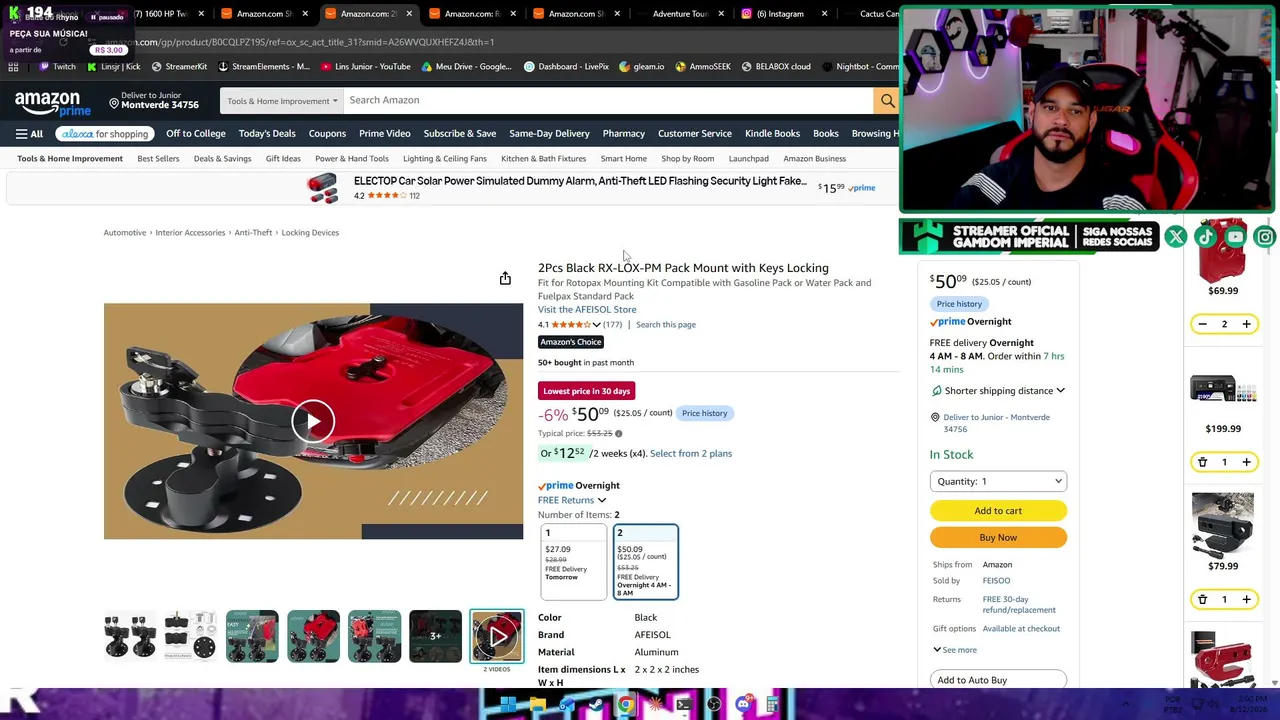The width and height of the screenshot is (1280, 720).
Task: Toggle the Alexa for shopping pill
Action: coord(104,134)
